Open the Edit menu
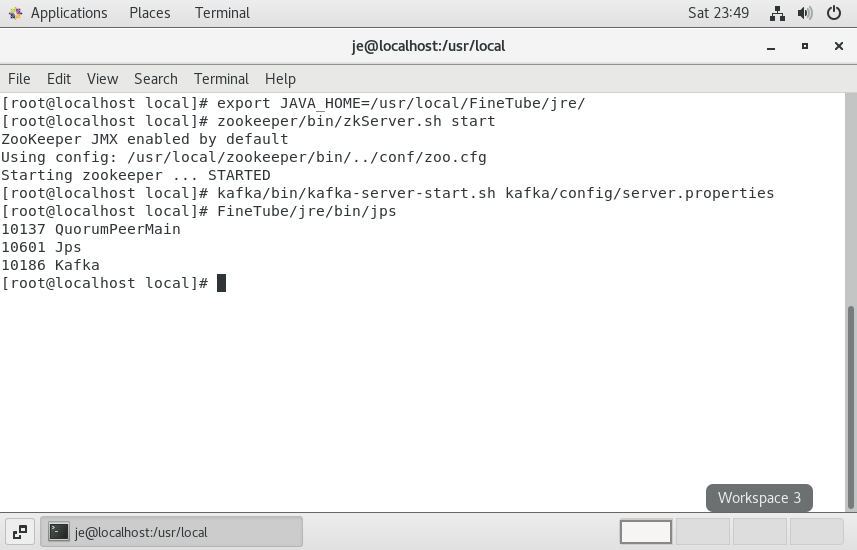857x550 pixels. coord(59,79)
